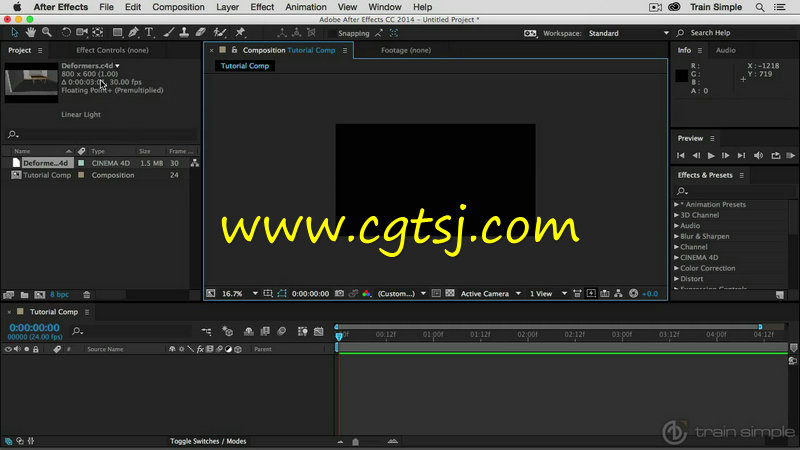Expand the Animation Presets category
Screen dimensions: 800x450
click(x=677, y=204)
